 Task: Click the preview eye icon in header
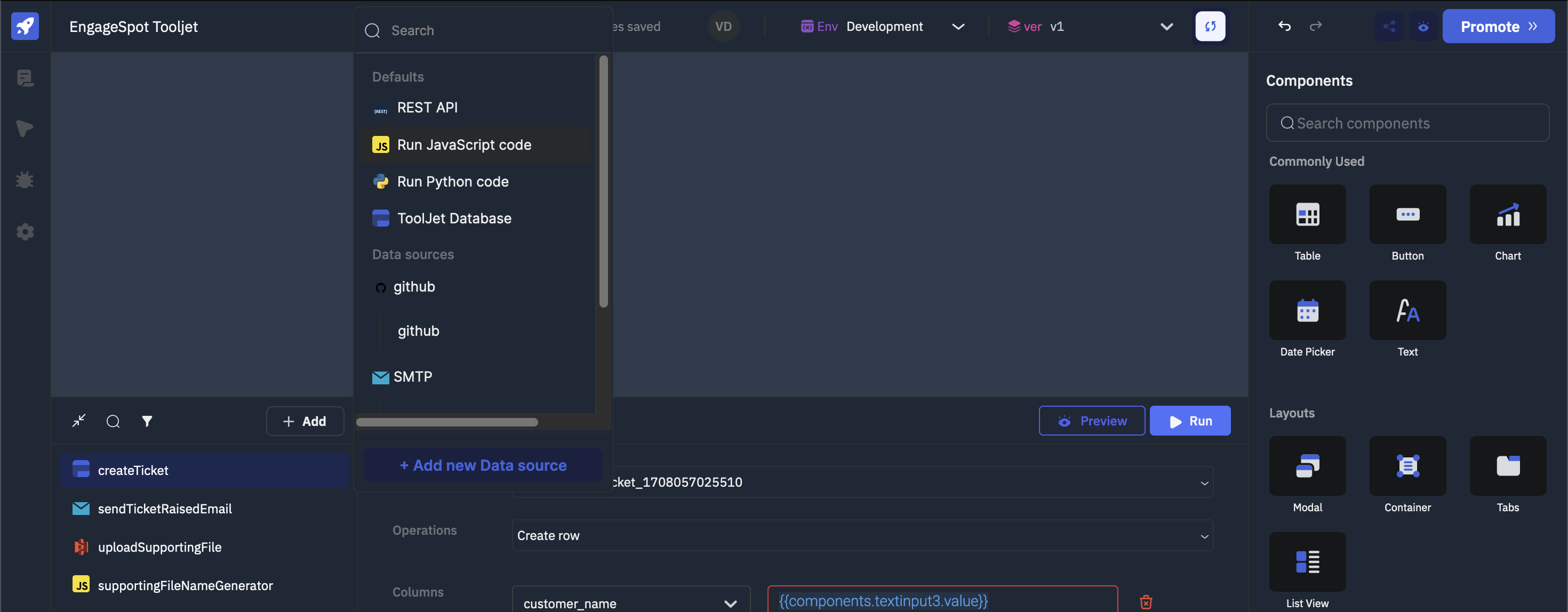(1423, 26)
